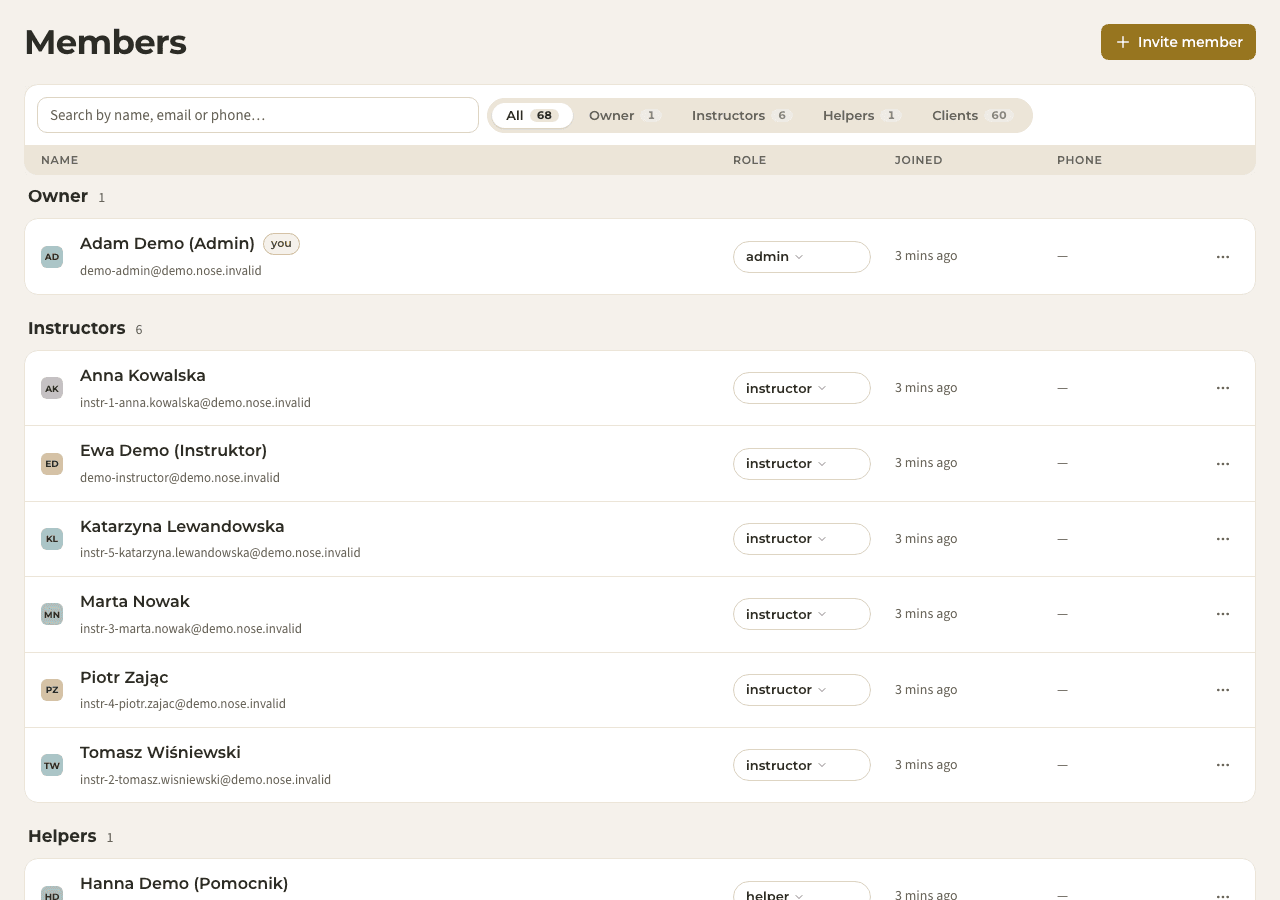Open the three-dot menu for Marta Nowak
This screenshot has width=1280, height=900.
point(1222,614)
